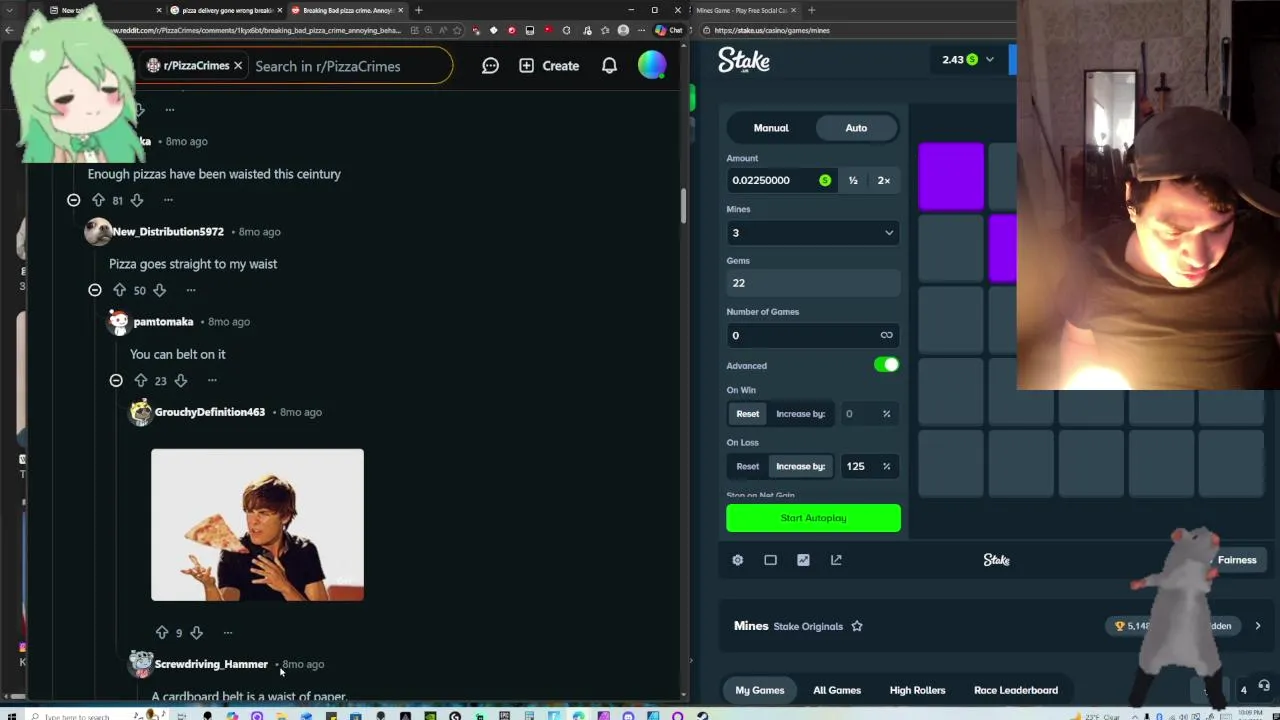Select High Rollers tab
1280x720 pixels.
[x=917, y=690]
